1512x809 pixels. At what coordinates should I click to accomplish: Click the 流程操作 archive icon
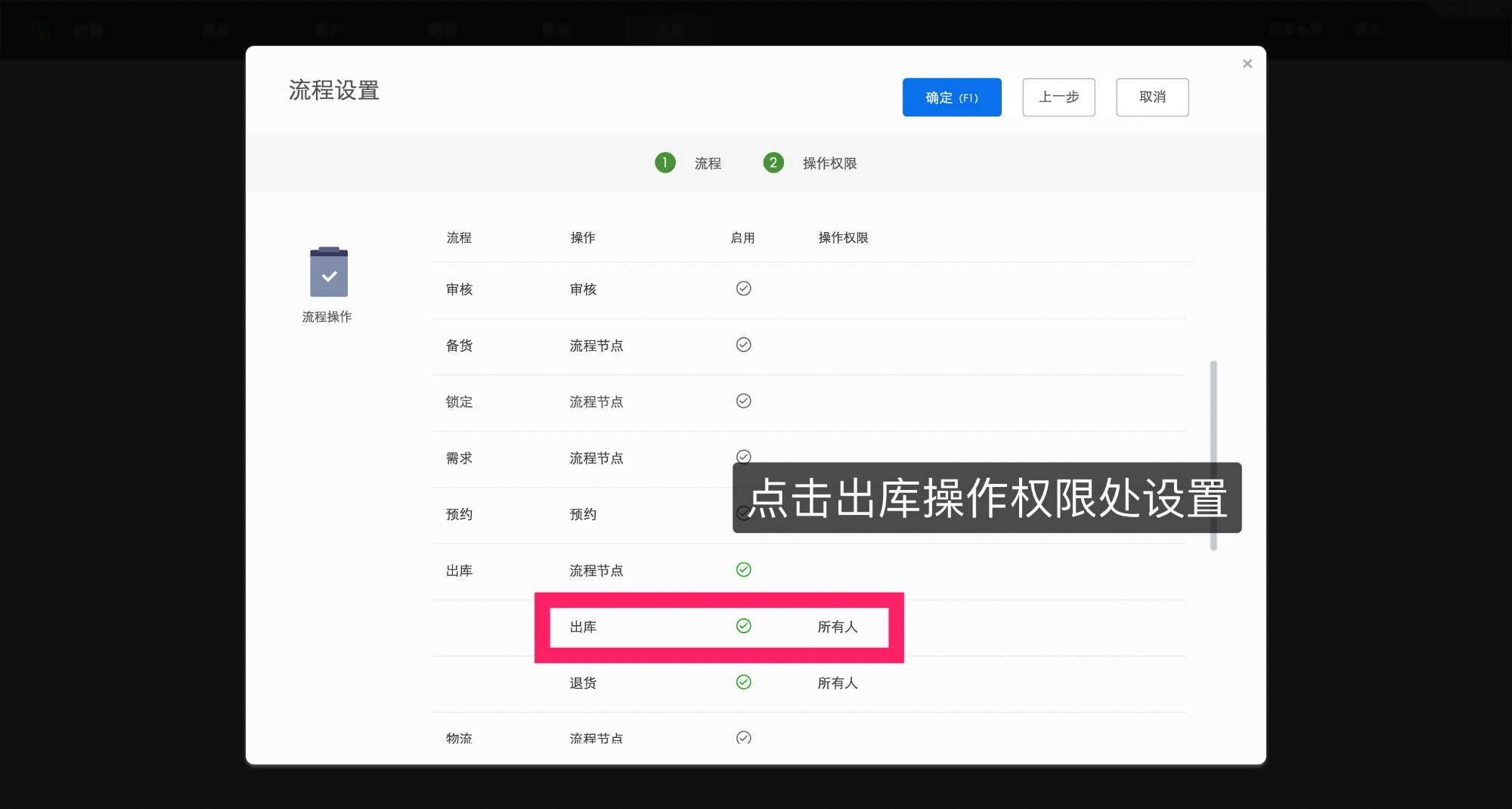point(327,272)
